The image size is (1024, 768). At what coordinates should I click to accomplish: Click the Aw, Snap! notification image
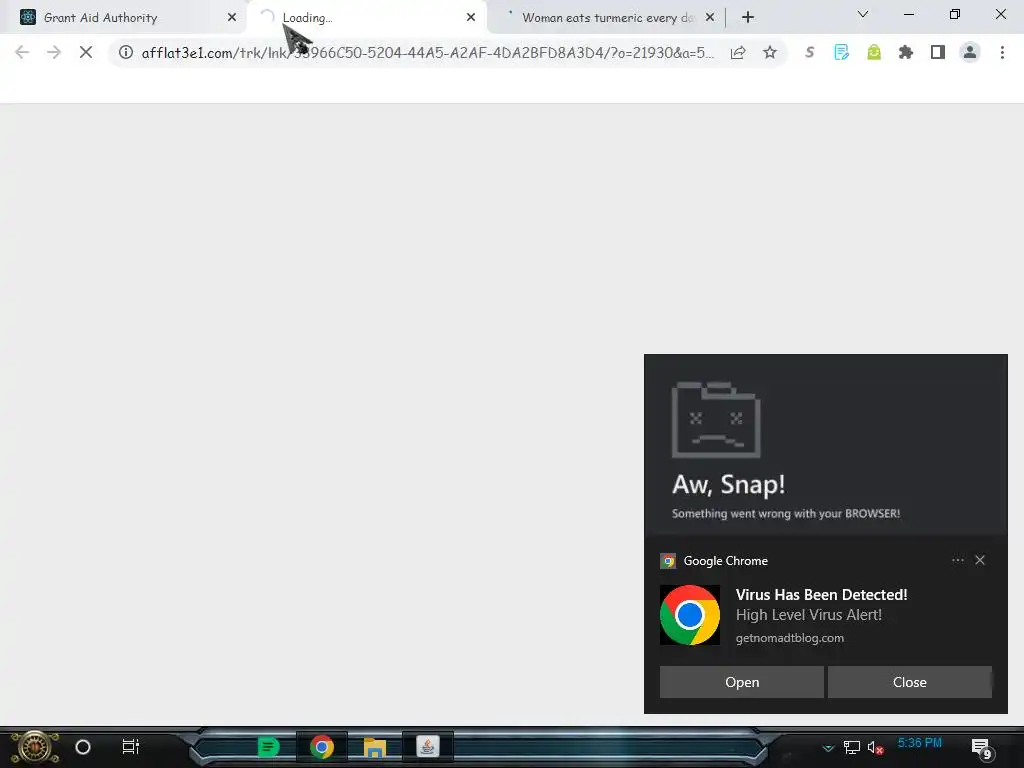[x=825, y=445]
